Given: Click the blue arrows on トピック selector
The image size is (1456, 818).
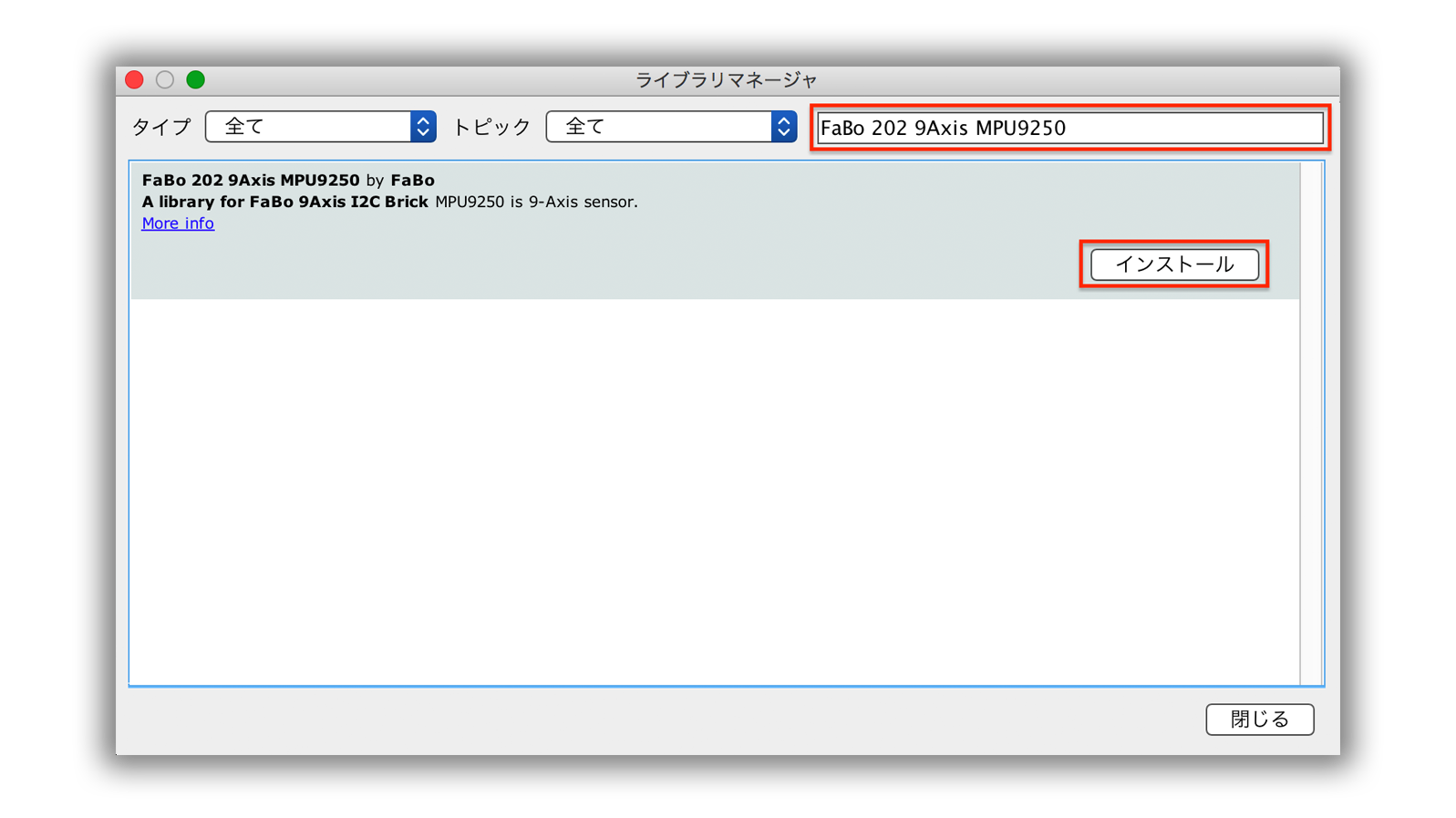Looking at the screenshot, I should coord(784,127).
